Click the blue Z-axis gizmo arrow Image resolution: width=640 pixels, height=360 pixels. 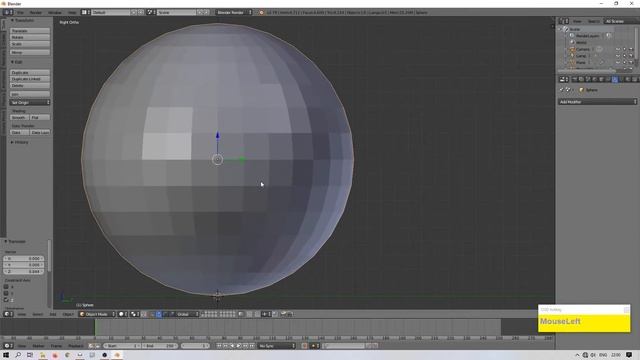218,135
